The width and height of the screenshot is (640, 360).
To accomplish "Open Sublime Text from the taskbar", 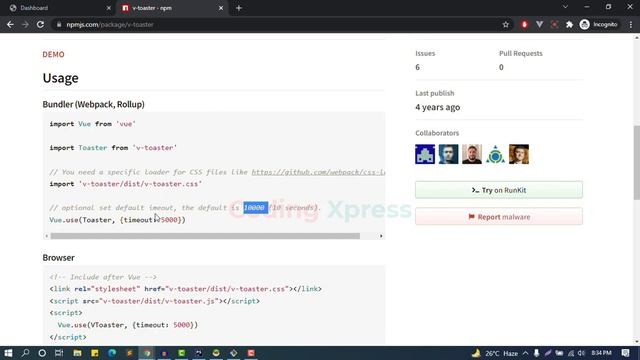I will pos(129,353).
